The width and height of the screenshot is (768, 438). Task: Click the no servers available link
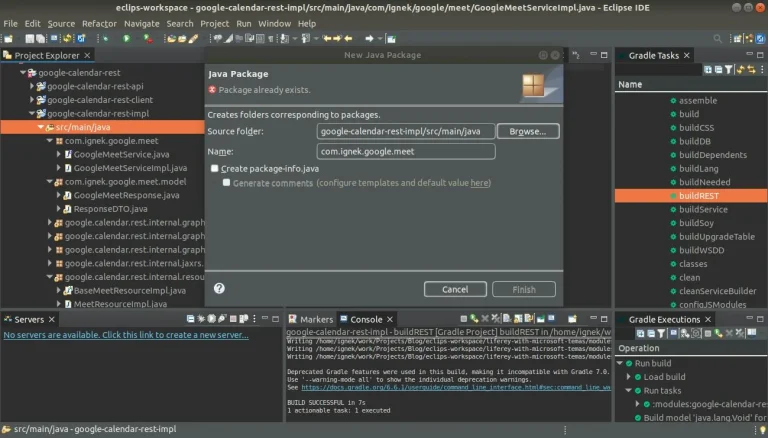point(126,335)
